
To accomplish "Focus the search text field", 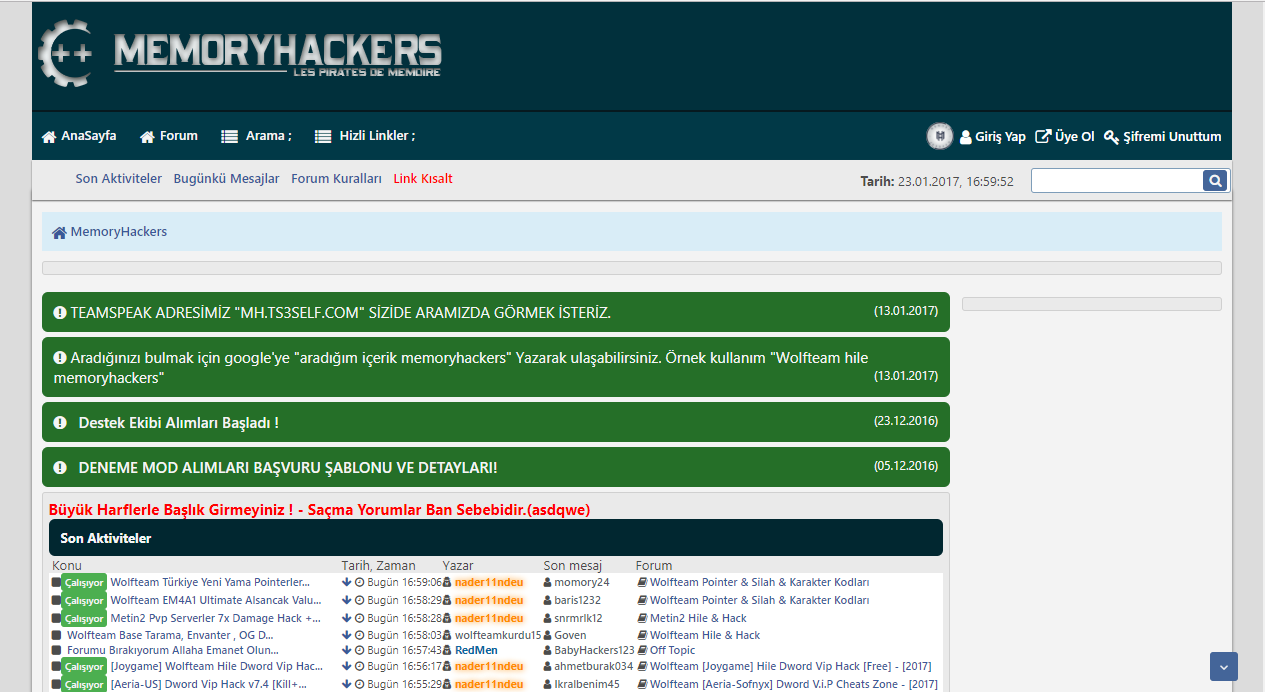I will (x=1117, y=181).
